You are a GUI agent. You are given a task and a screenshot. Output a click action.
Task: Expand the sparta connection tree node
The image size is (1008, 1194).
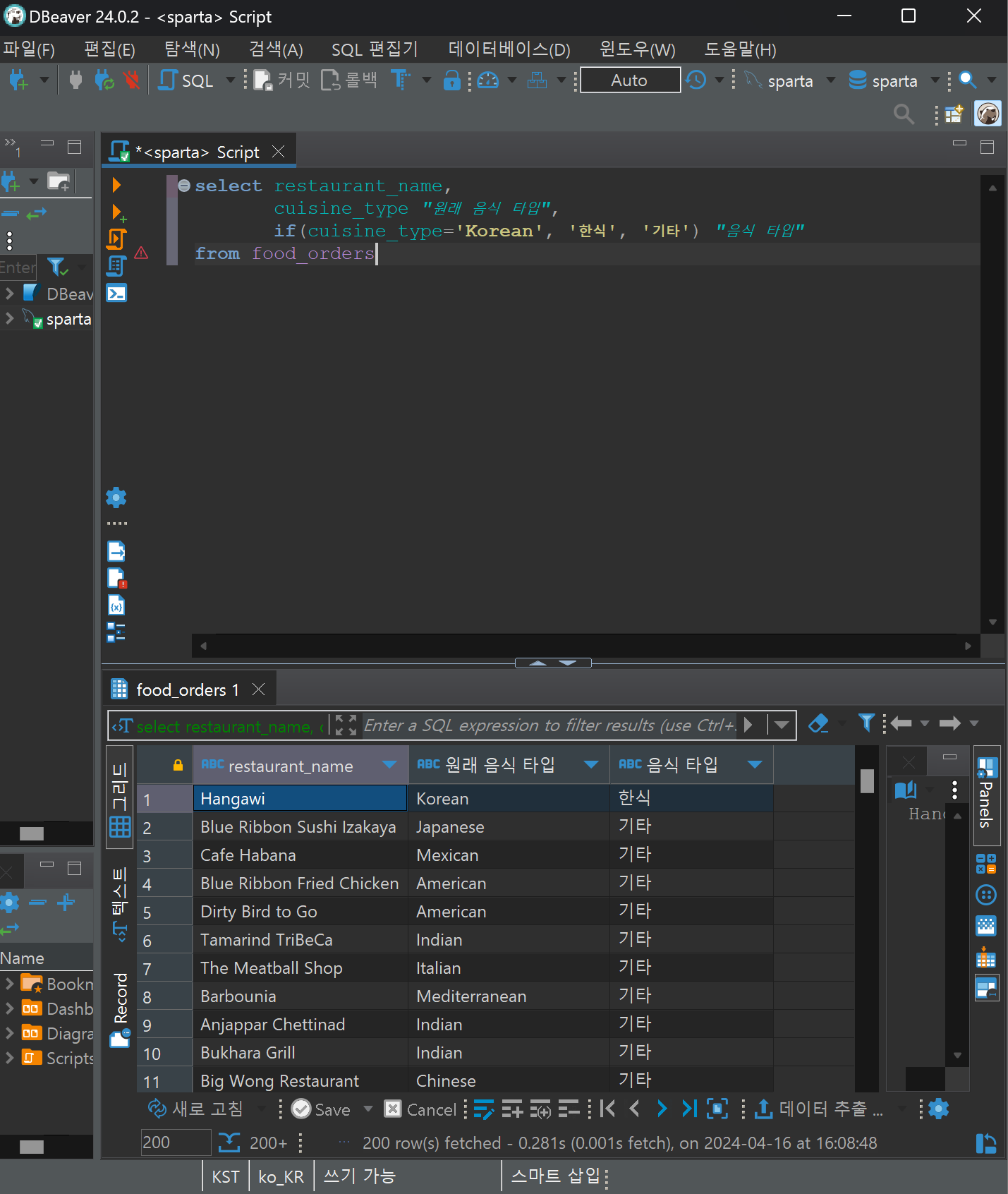point(10,319)
